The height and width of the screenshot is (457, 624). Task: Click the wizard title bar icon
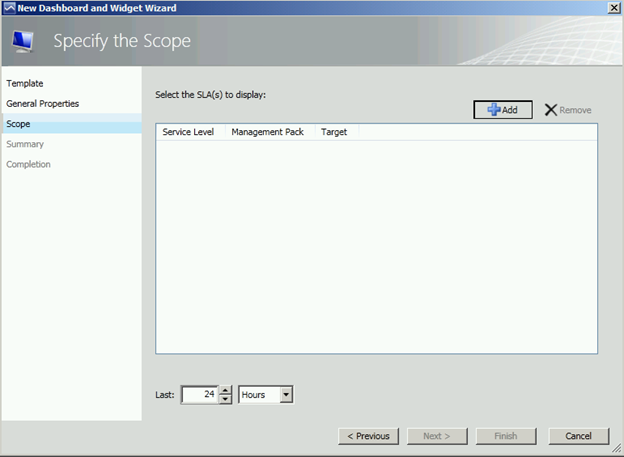click(9, 8)
